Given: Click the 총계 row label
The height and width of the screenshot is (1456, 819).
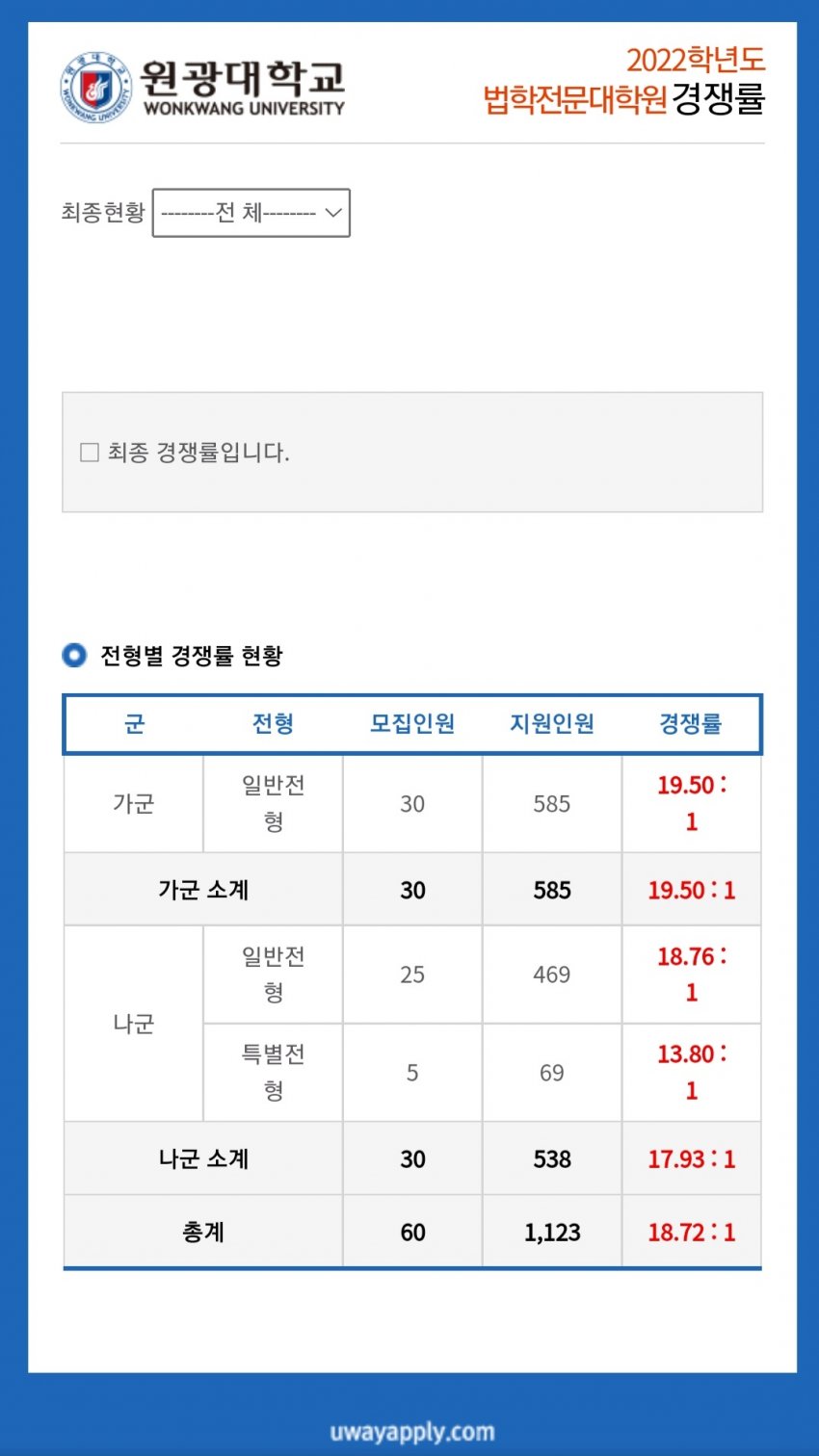Looking at the screenshot, I should [203, 1232].
